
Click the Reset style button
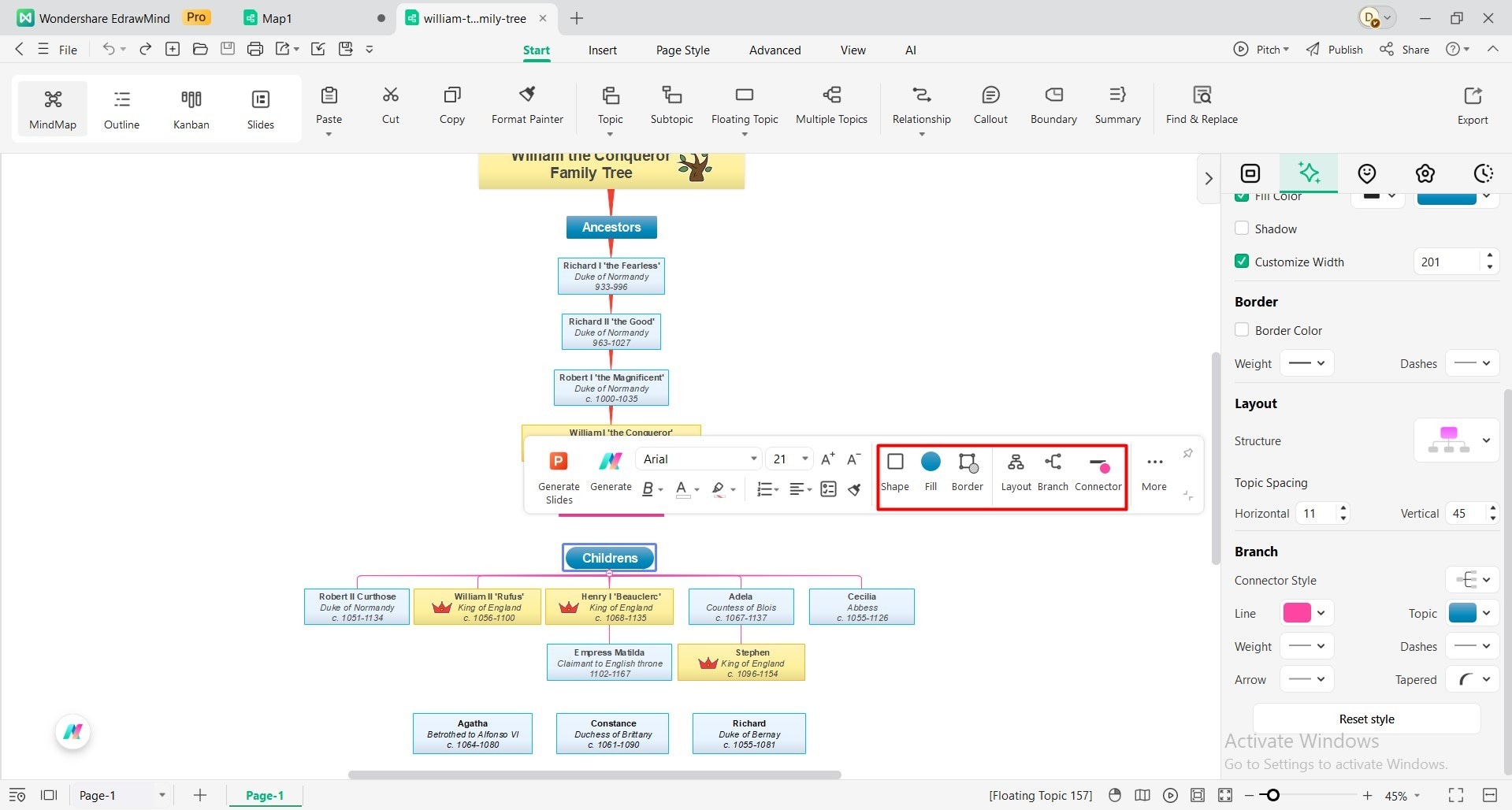[x=1366, y=719]
